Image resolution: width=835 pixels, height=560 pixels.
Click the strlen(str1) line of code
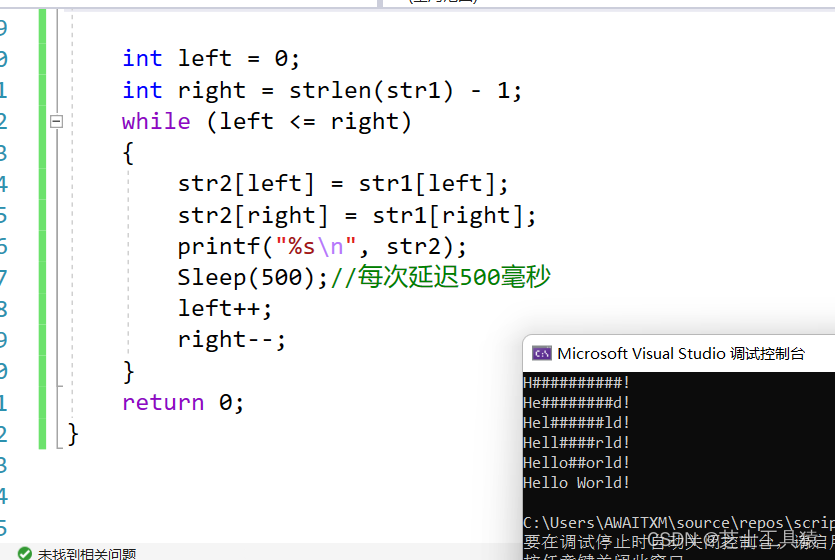[322, 90]
